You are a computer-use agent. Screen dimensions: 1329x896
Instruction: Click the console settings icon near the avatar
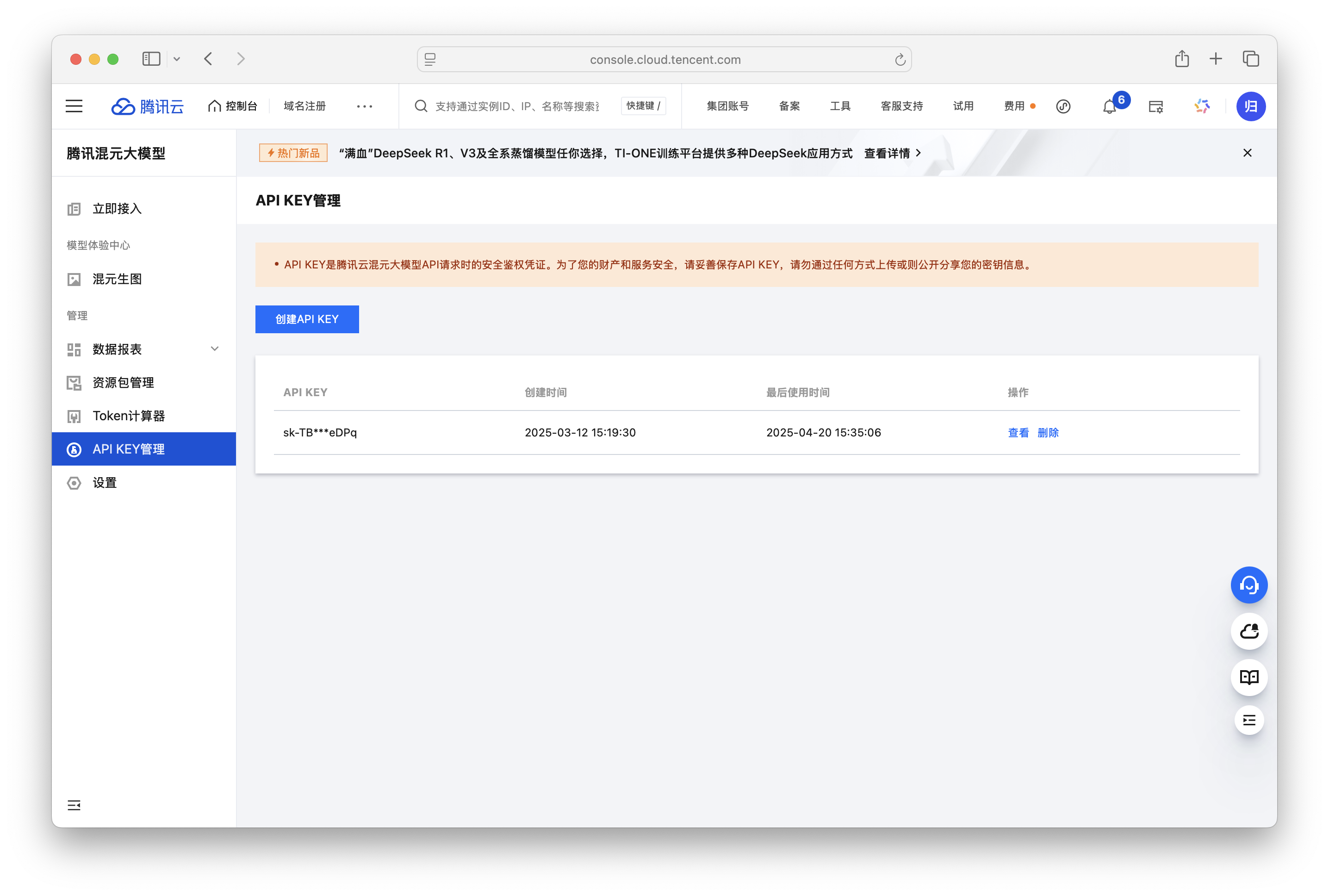coord(1155,106)
